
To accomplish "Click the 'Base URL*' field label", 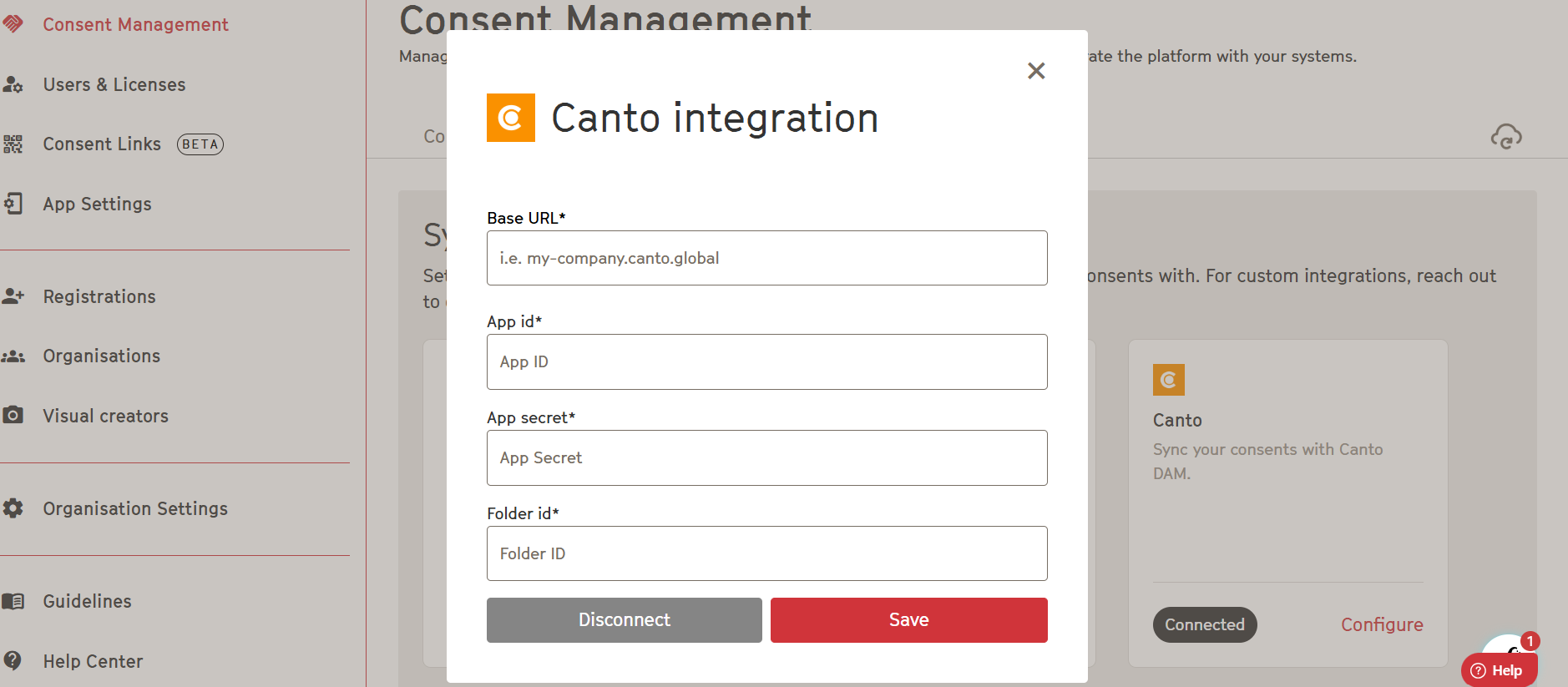I will point(526,218).
